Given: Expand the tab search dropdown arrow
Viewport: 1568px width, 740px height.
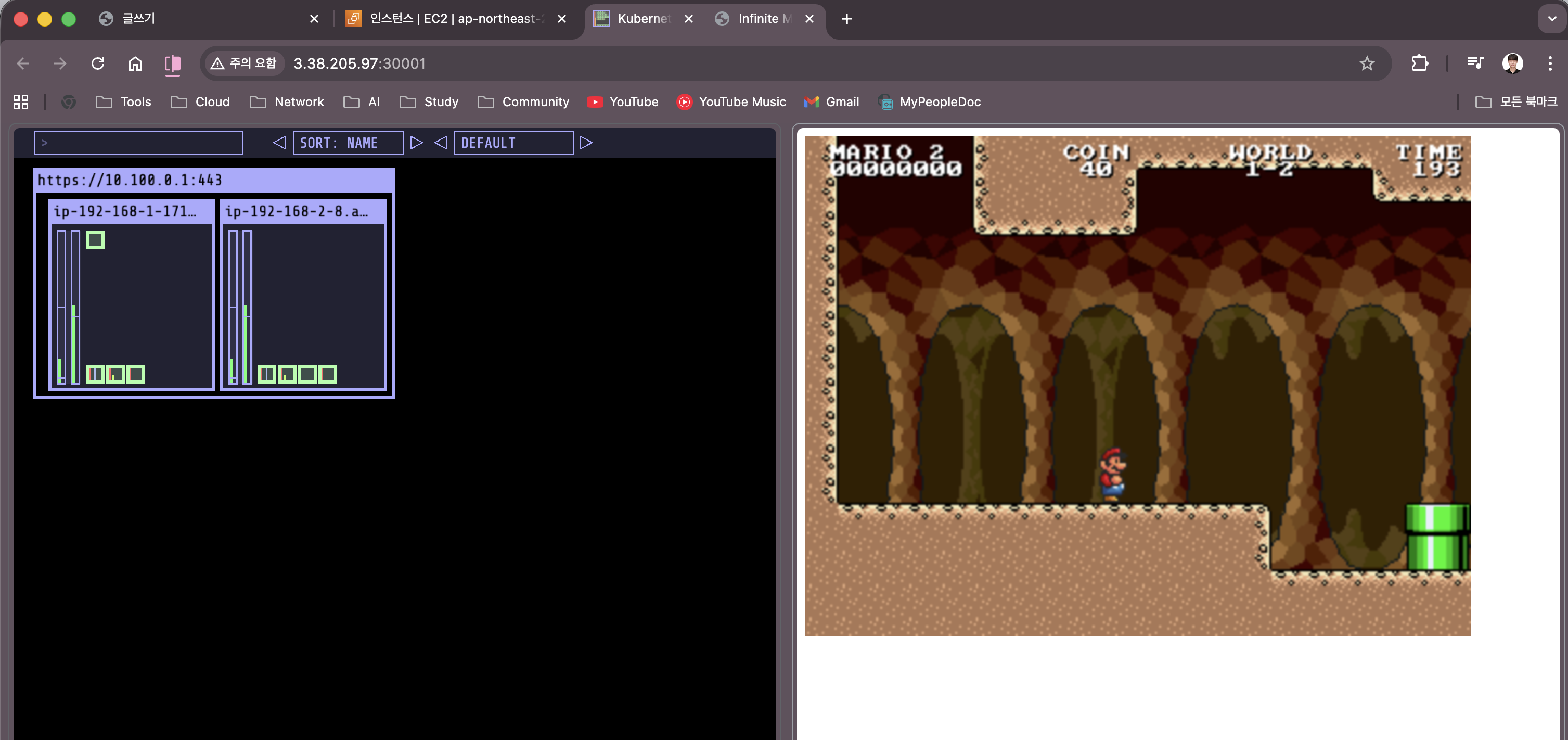Looking at the screenshot, I should [1551, 19].
